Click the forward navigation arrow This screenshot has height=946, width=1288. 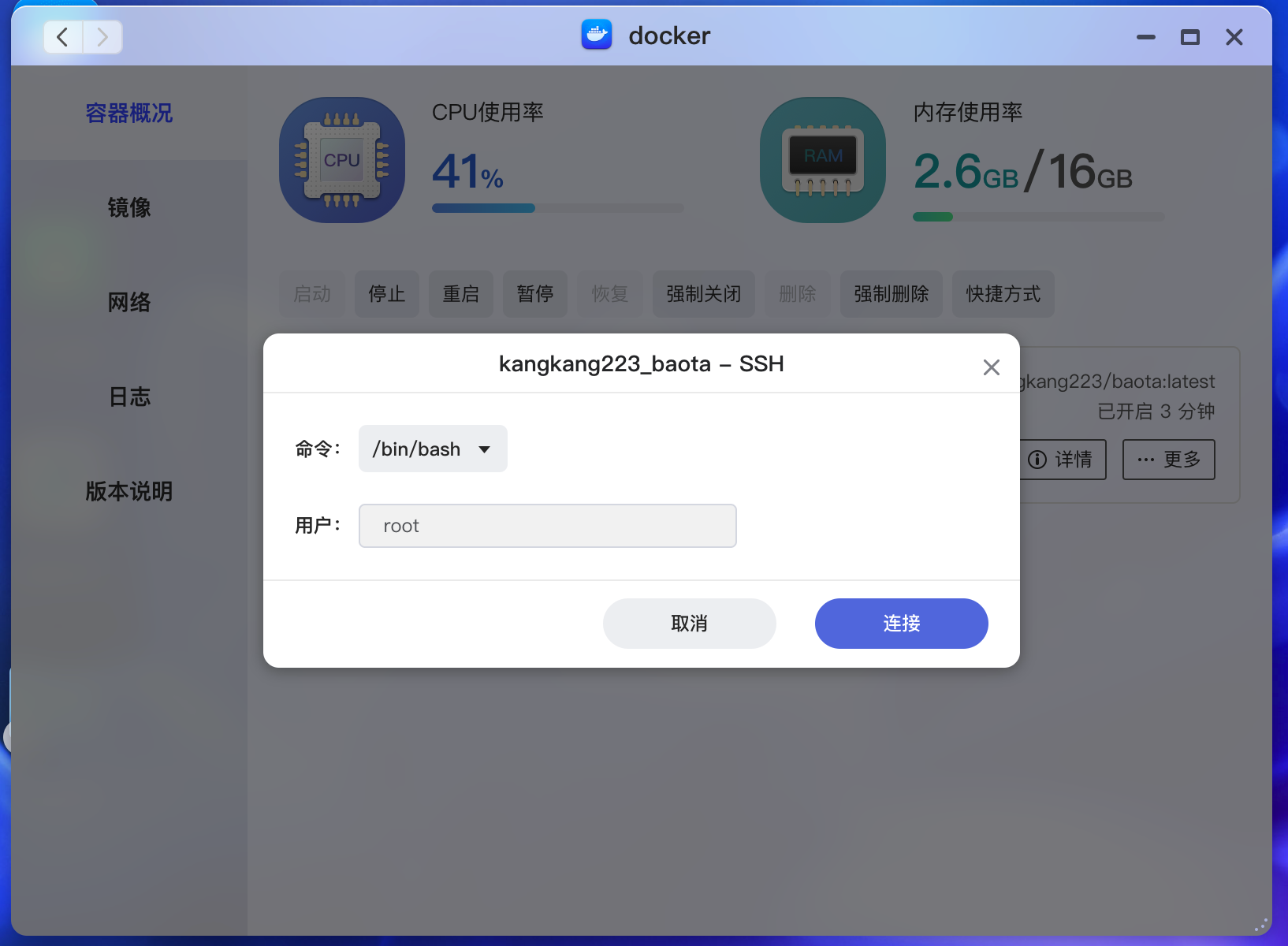[x=102, y=36]
